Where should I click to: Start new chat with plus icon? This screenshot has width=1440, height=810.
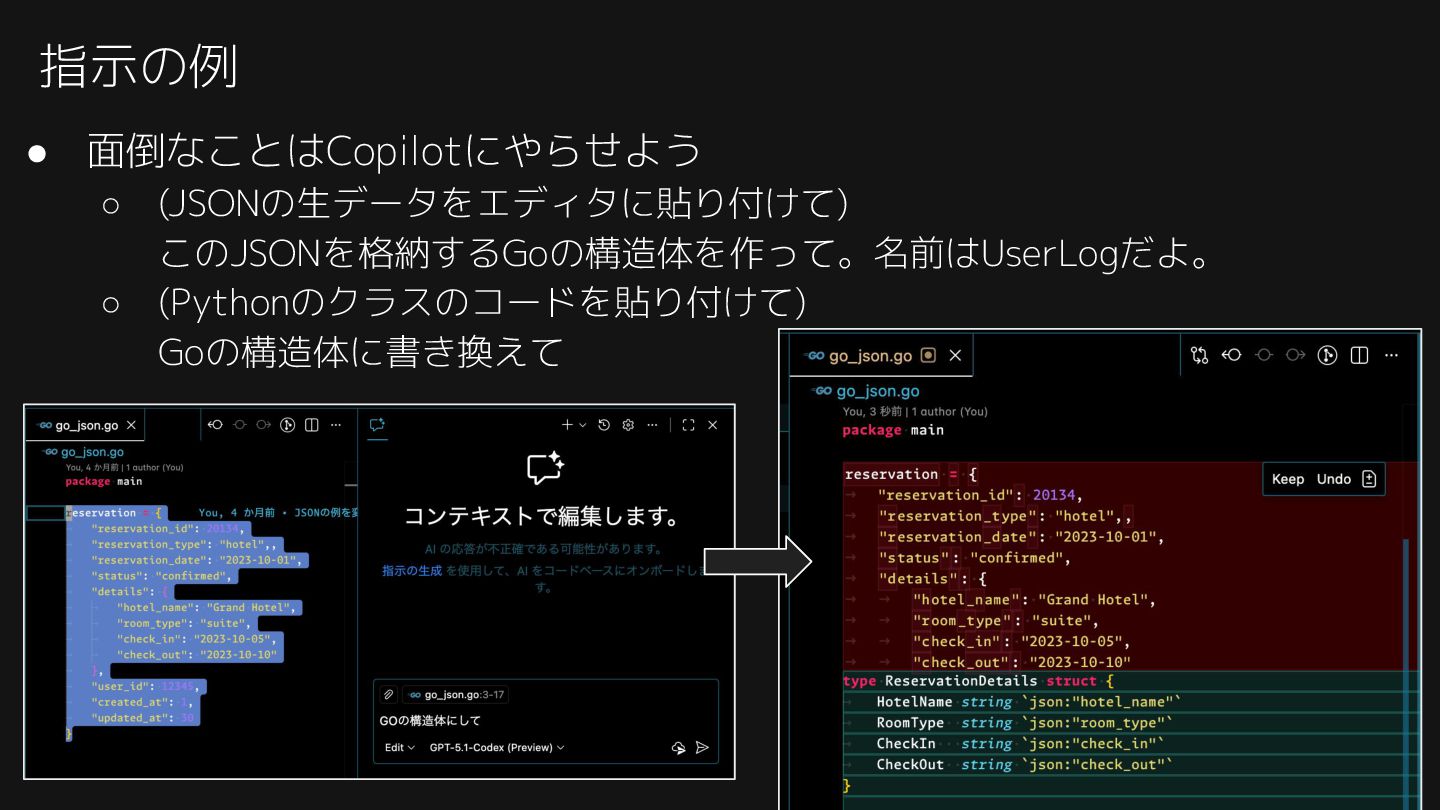tap(567, 425)
